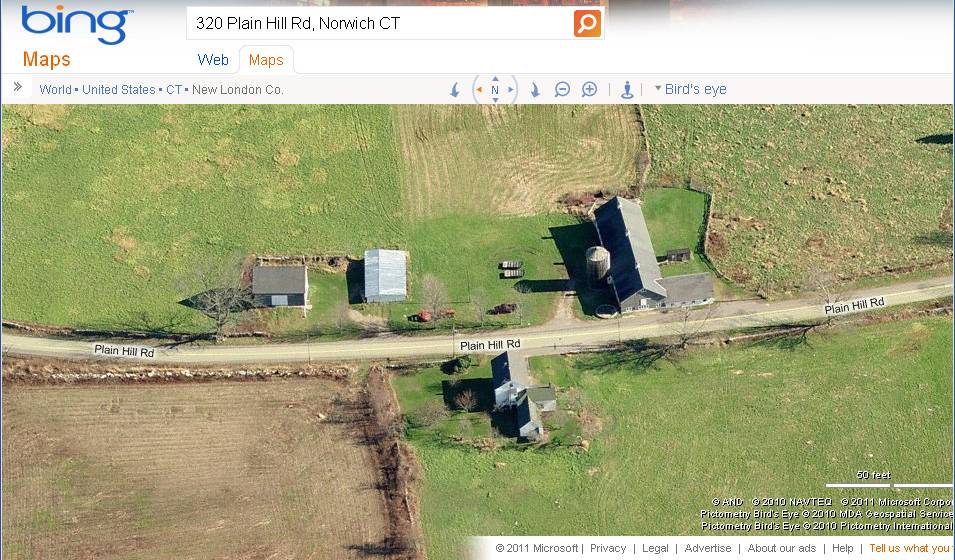
Task: Open the Bird's eye view dropdown
Action: click(x=690, y=89)
